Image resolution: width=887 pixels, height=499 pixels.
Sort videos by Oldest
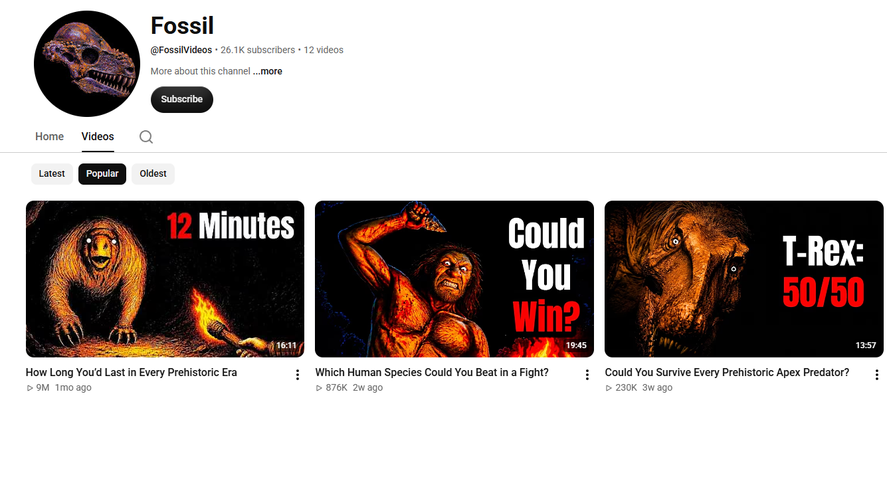153,174
